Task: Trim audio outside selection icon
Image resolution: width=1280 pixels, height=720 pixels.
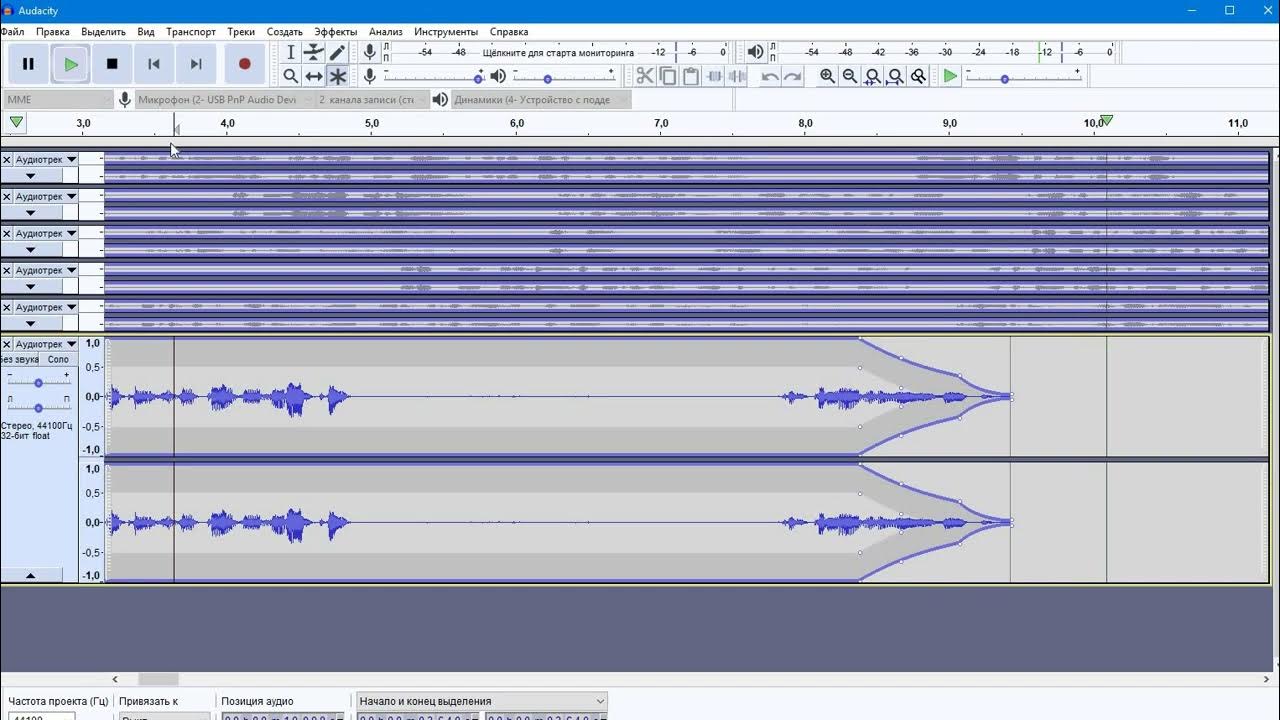Action: tap(714, 76)
